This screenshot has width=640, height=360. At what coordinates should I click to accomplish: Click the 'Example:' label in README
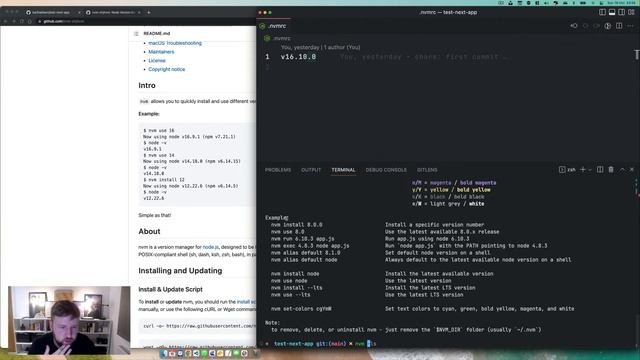(x=149, y=114)
